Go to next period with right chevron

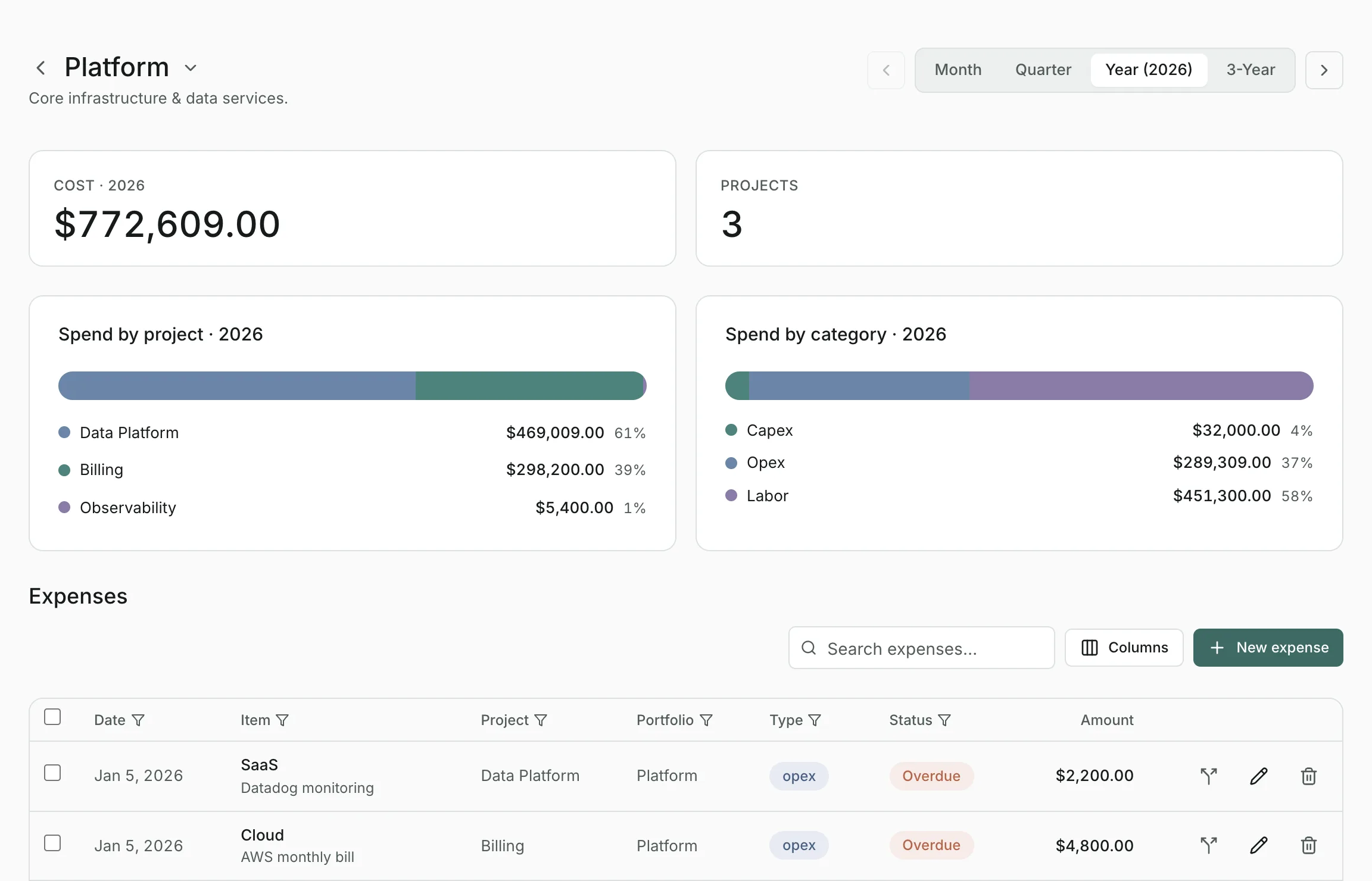tap(1324, 70)
